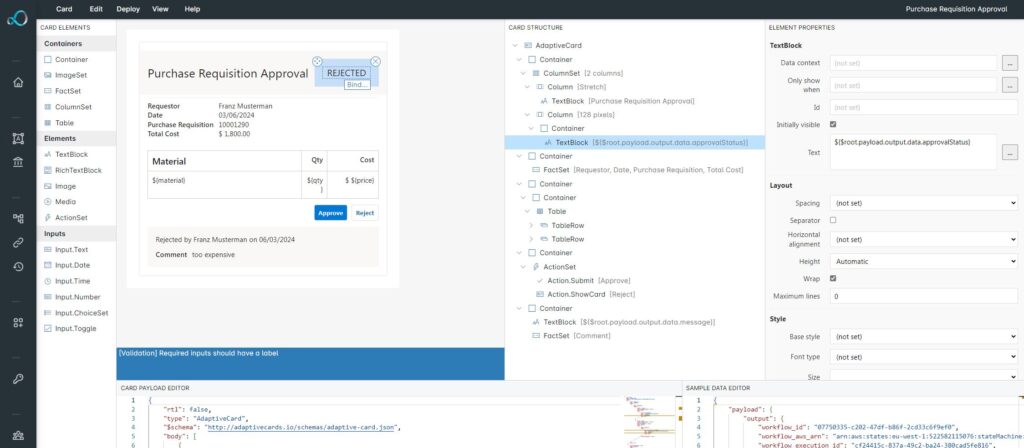Open the designer frame icon in sidebar
This screenshot has width=1024, height=448.
(x=18, y=138)
